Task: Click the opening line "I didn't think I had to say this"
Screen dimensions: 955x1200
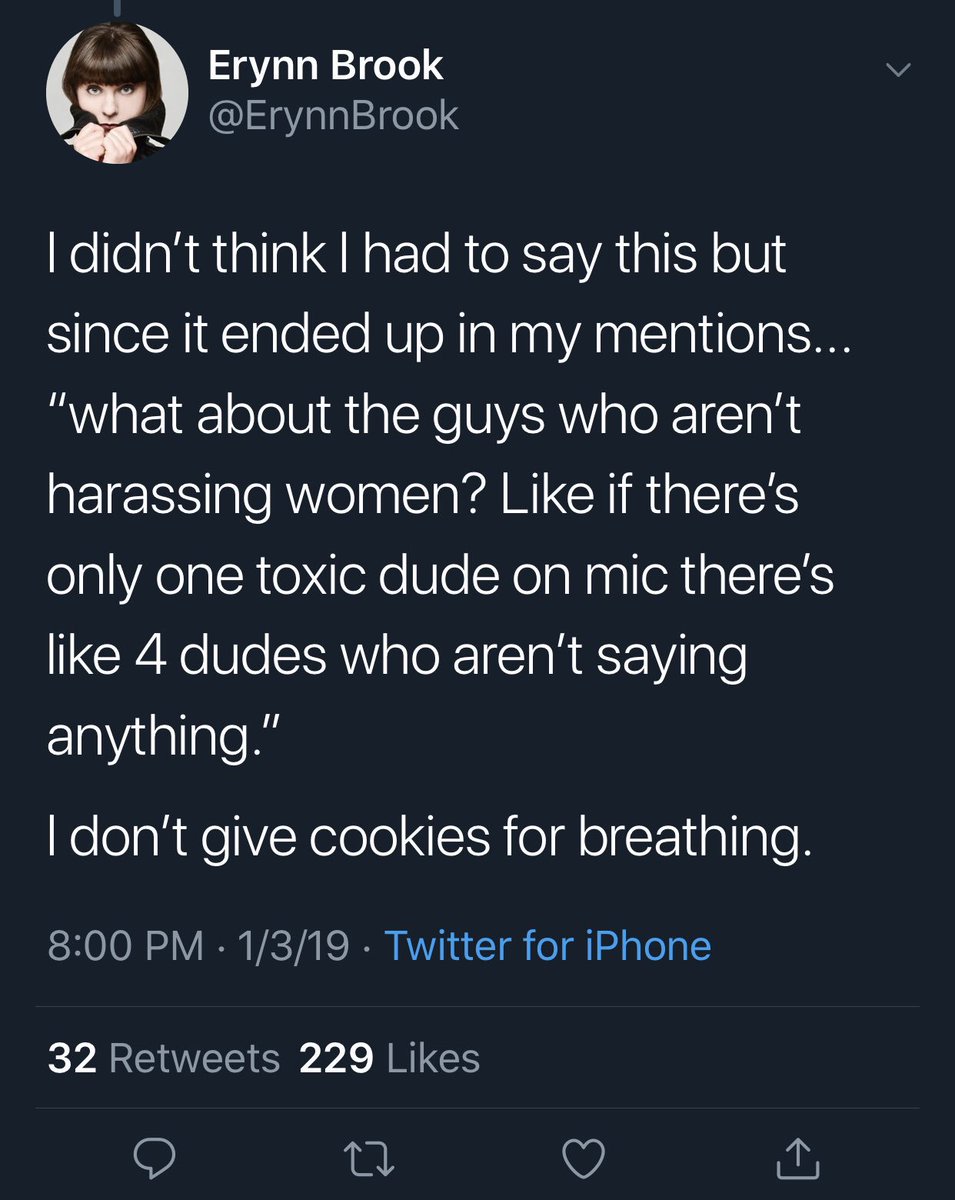Action: [416, 254]
